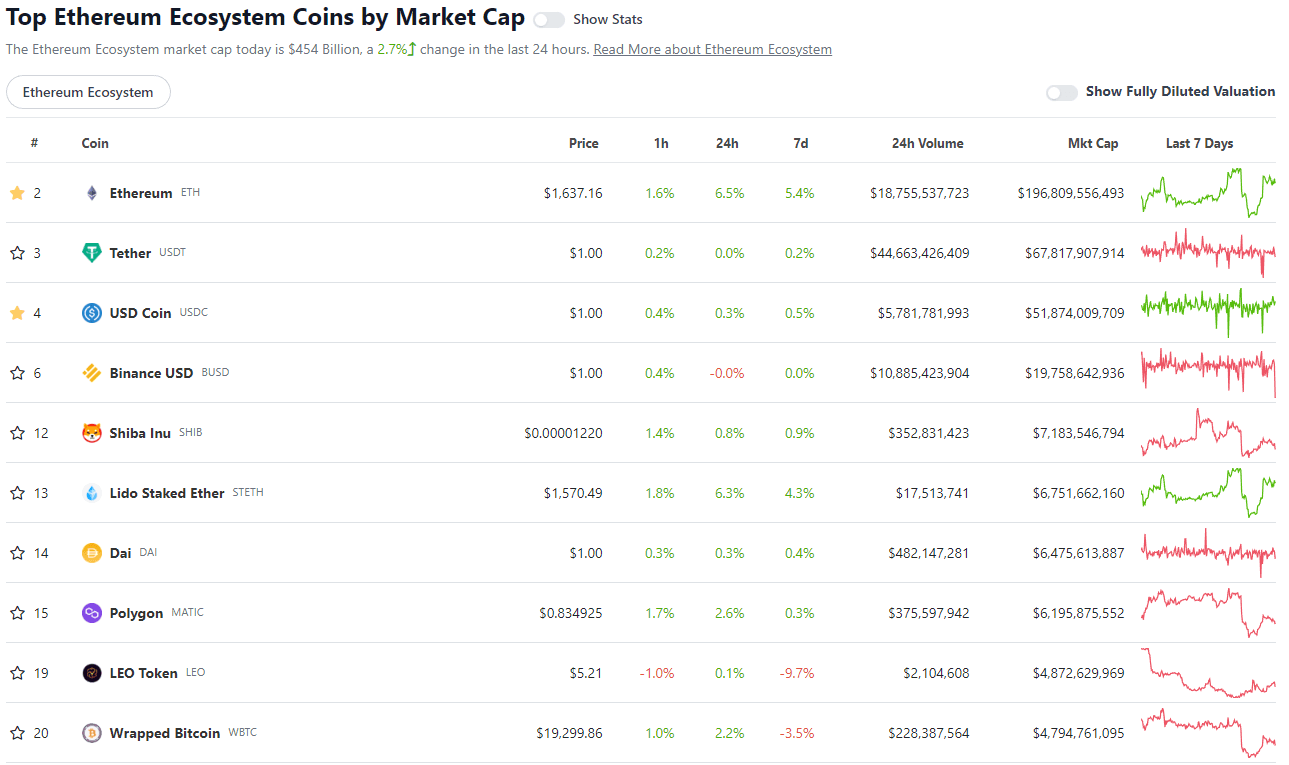Open Ethereum's 7-day sparkline chart
Image resolution: width=1289 pixels, height=765 pixels.
click(x=1208, y=193)
